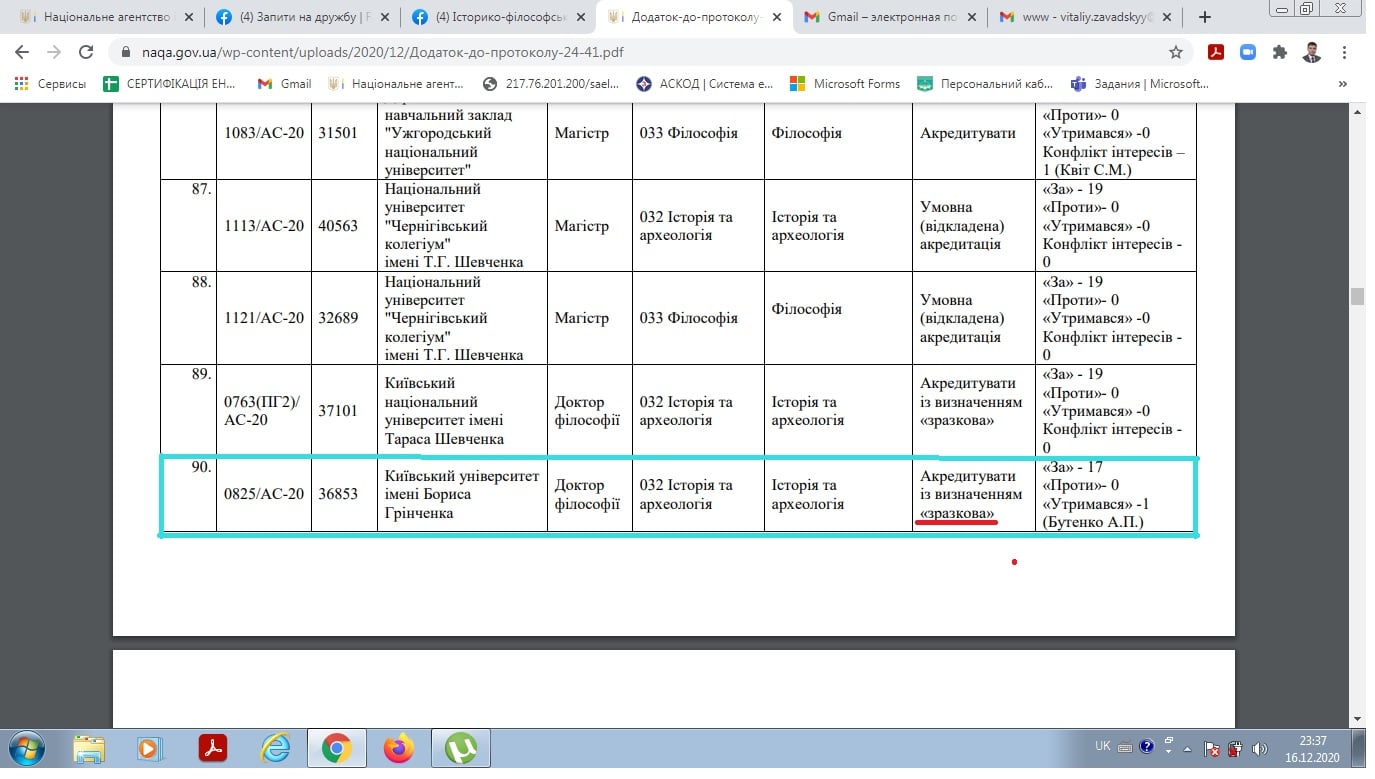Open the Adobe Acrobat extension icon
The width and height of the screenshot is (1375, 779).
click(1216, 52)
